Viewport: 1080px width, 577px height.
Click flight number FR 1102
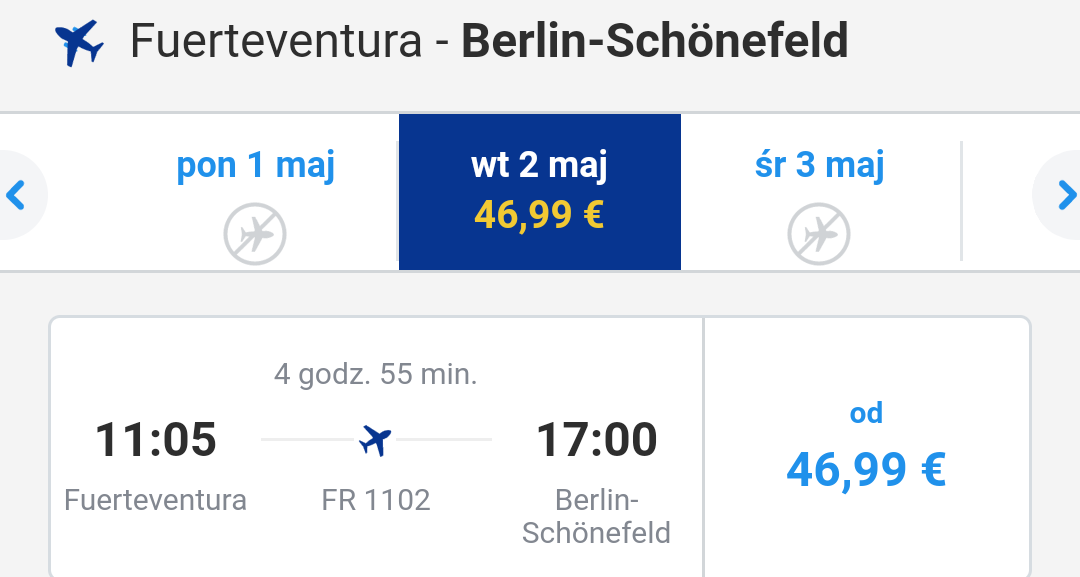(376, 500)
